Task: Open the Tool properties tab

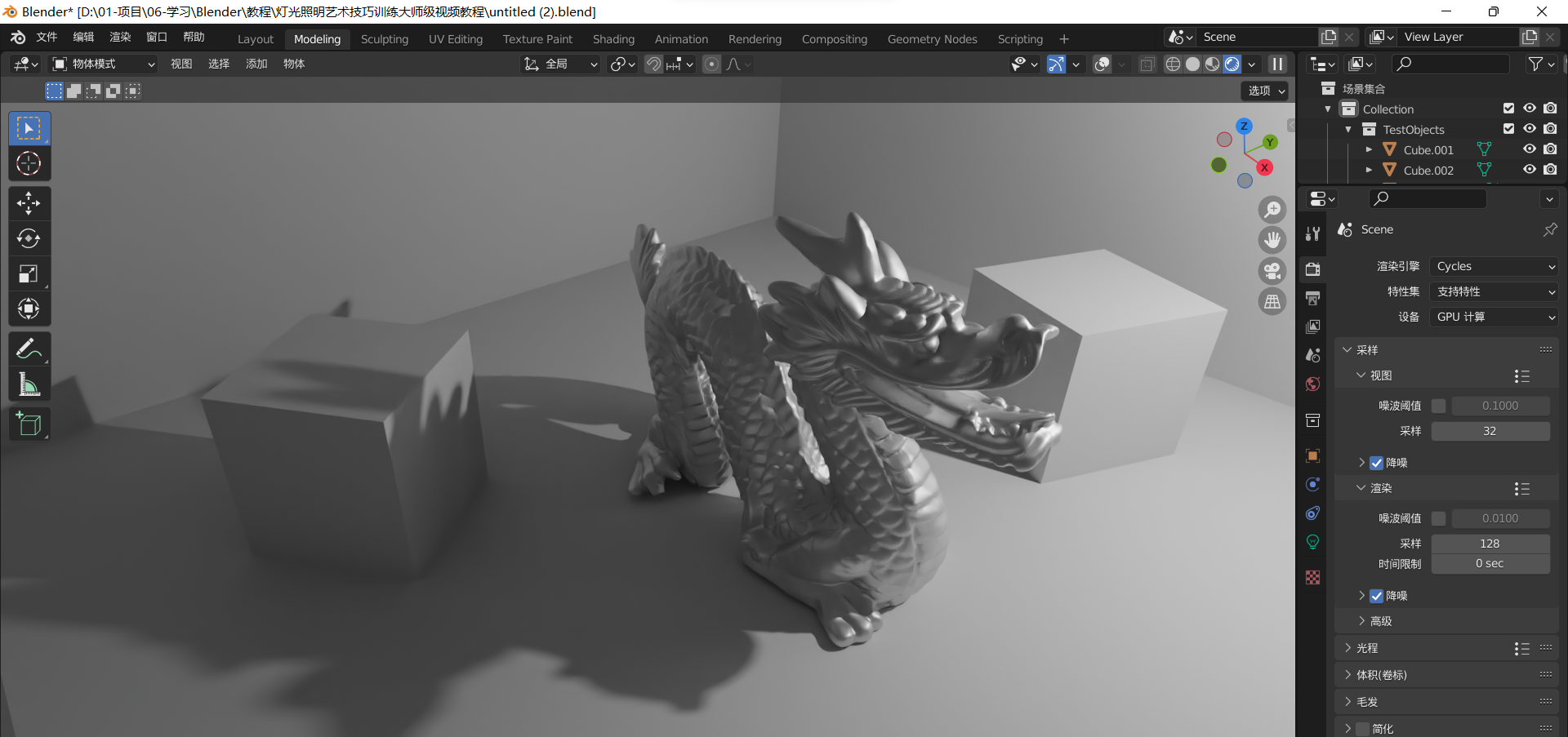Action: coord(1313,234)
